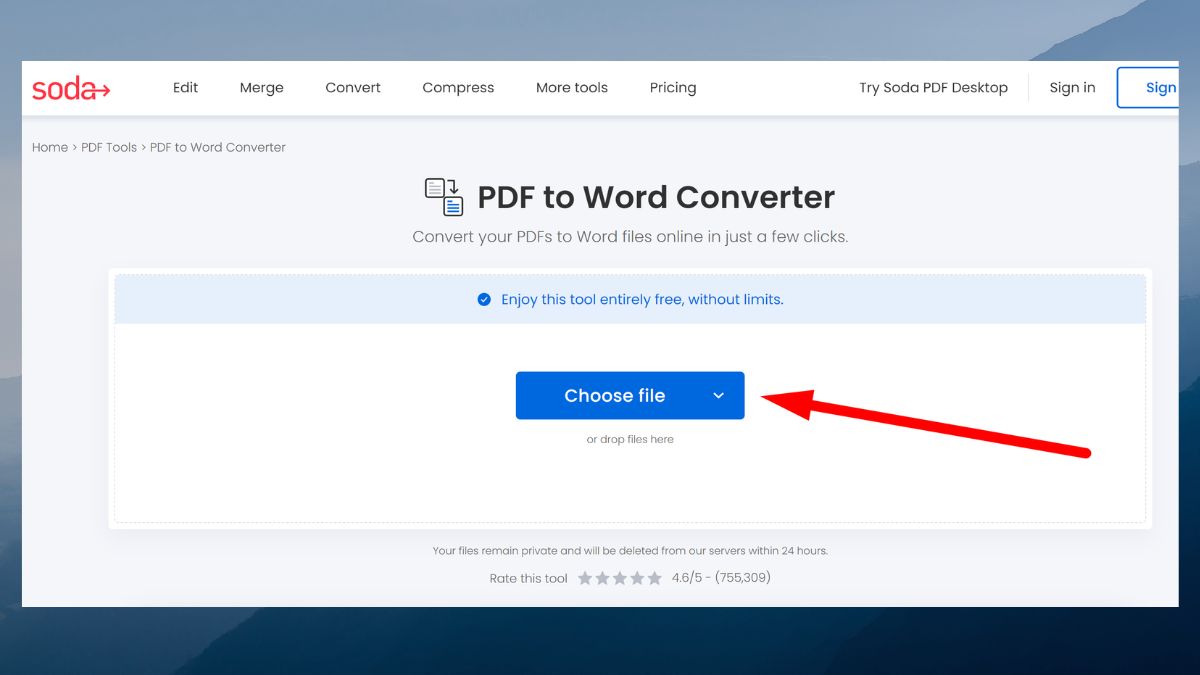The height and width of the screenshot is (675, 1200).
Task: Rate this tool four stars
Action: [637, 578]
